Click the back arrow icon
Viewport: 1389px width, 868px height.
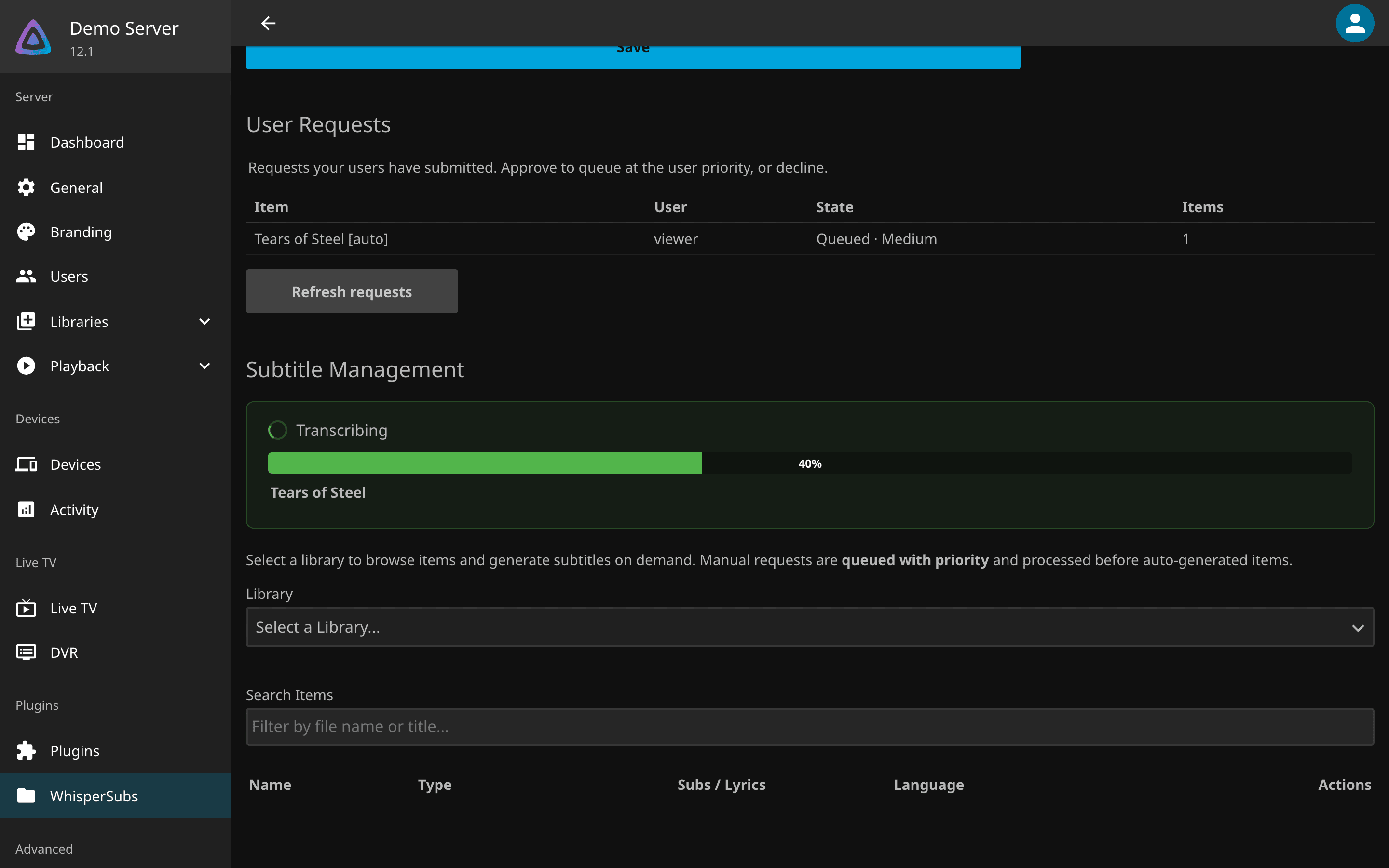[268, 23]
